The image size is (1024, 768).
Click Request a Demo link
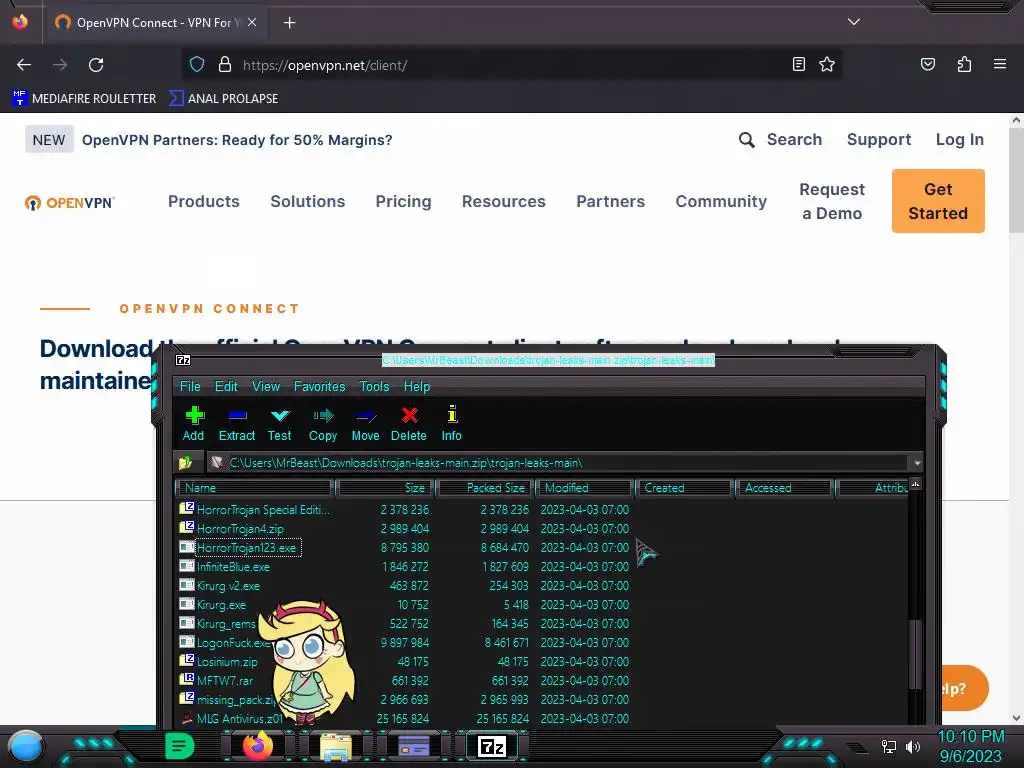(832, 201)
